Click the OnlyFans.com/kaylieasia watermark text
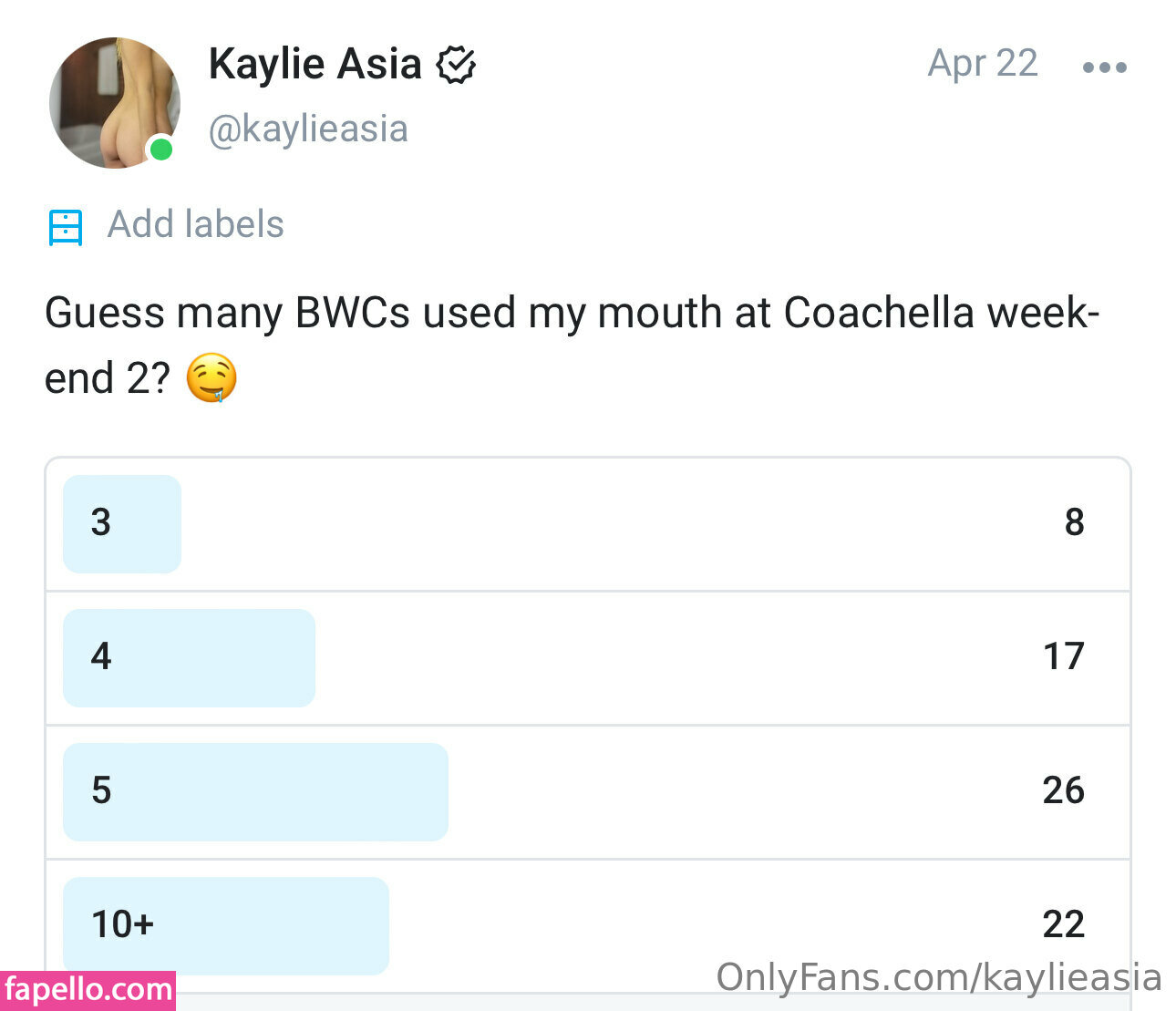 pyautogui.click(x=938, y=977)
